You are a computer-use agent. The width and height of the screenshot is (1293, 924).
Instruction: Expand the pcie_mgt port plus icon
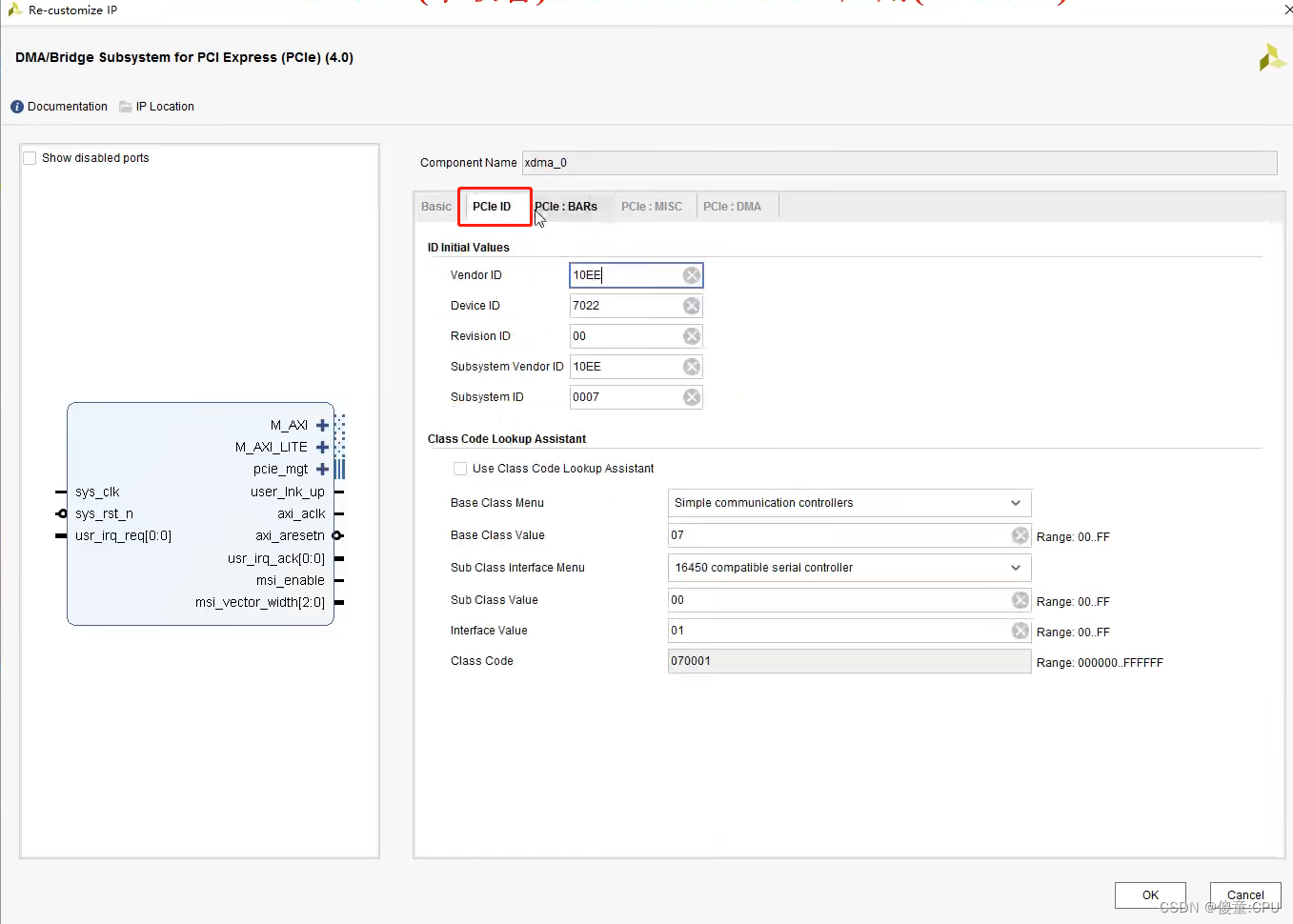click(x=322, y=470)
